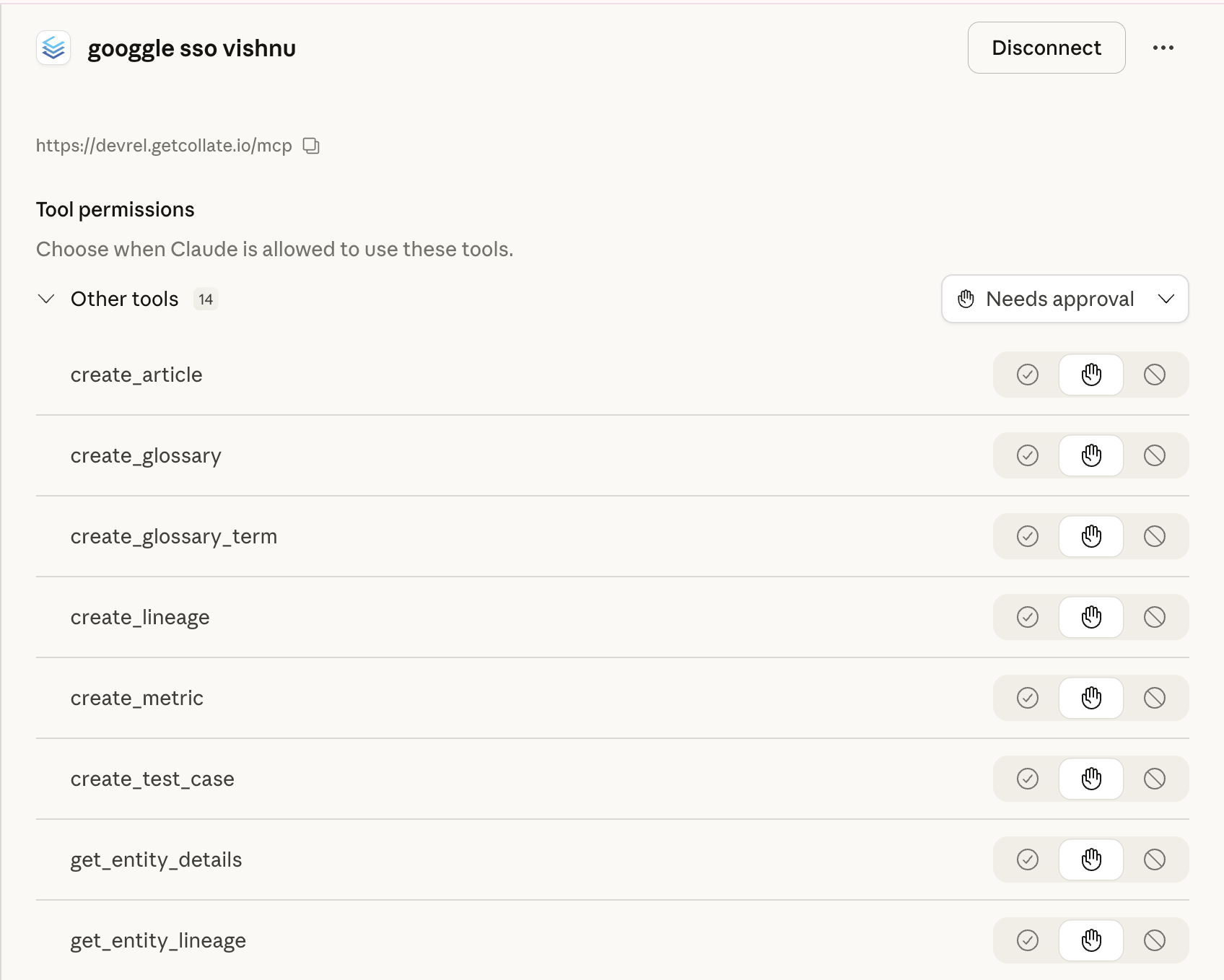
Task: Open the three-dot more options menu
Action: pos(1163,48)
